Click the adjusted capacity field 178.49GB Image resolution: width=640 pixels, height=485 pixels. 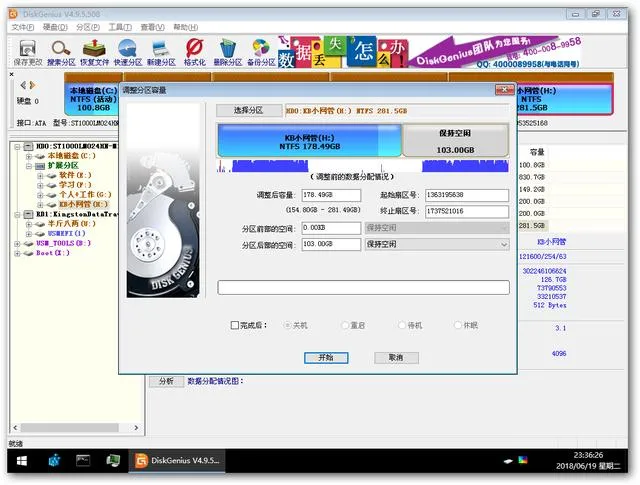(x=331, y=195)
